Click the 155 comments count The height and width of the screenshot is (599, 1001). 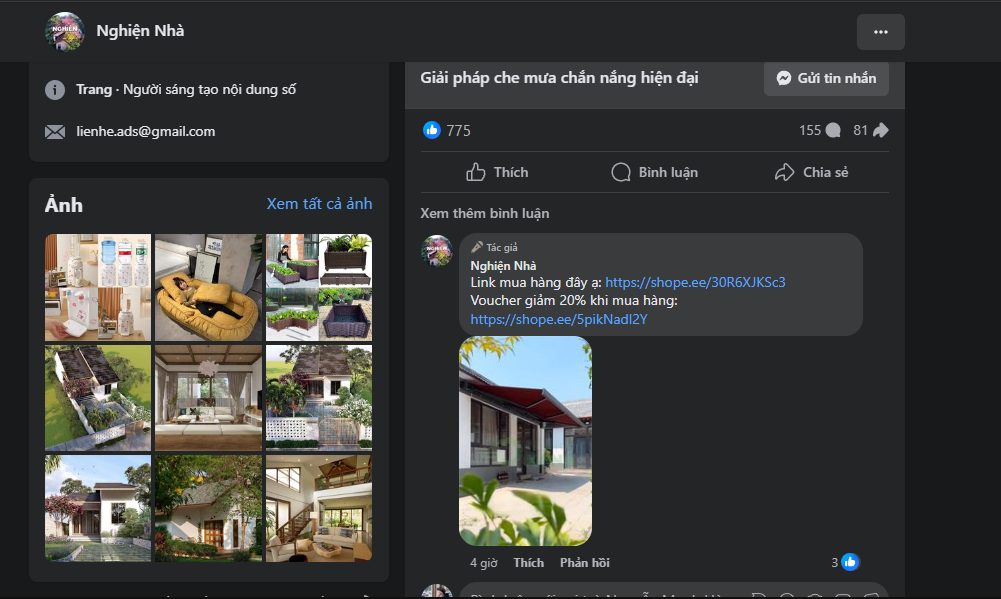coord(810,130)
